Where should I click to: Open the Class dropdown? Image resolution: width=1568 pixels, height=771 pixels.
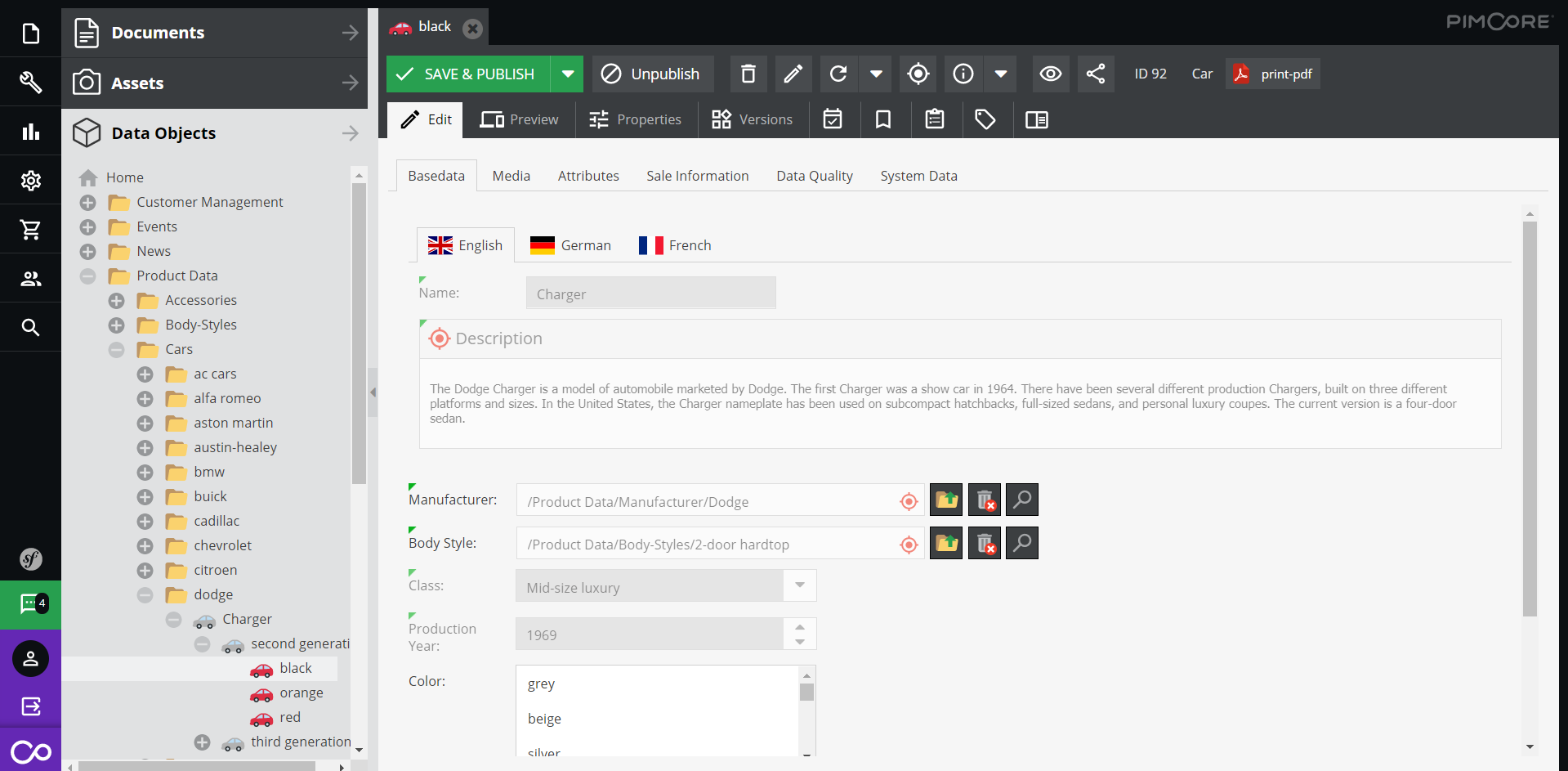[x=800, y=585]
